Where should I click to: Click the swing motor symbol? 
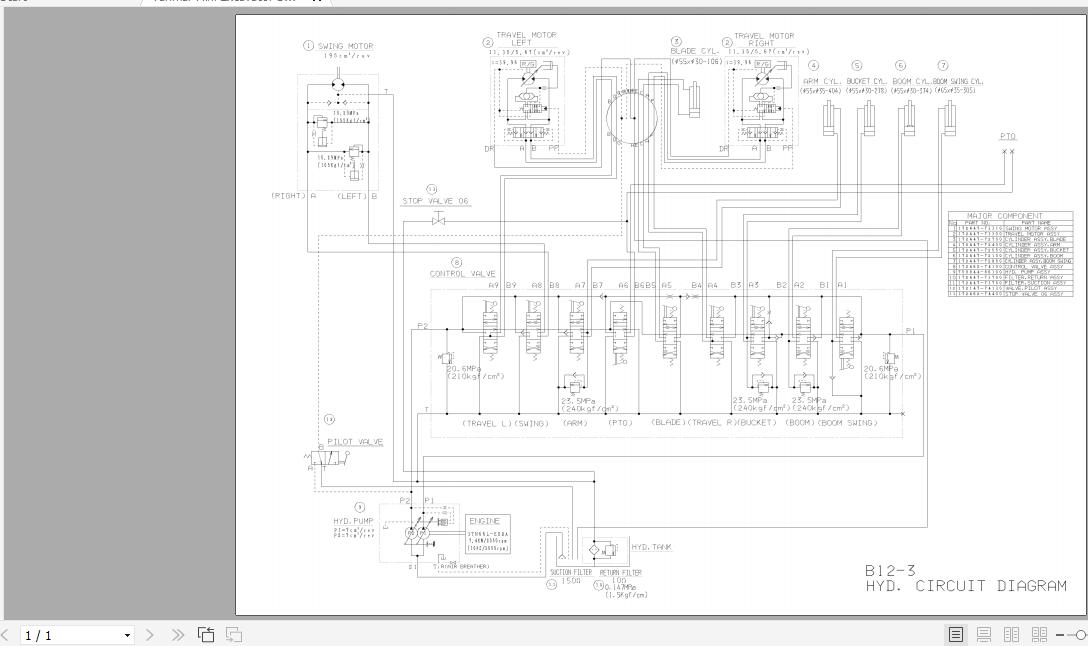(x=338, y=84)
